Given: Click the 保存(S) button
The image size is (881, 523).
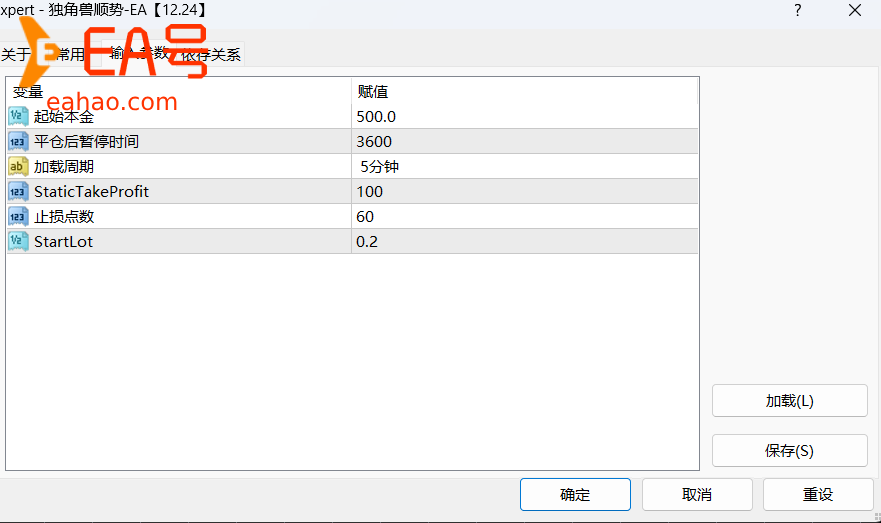Looking at the screenshot, I should (789, 451).
